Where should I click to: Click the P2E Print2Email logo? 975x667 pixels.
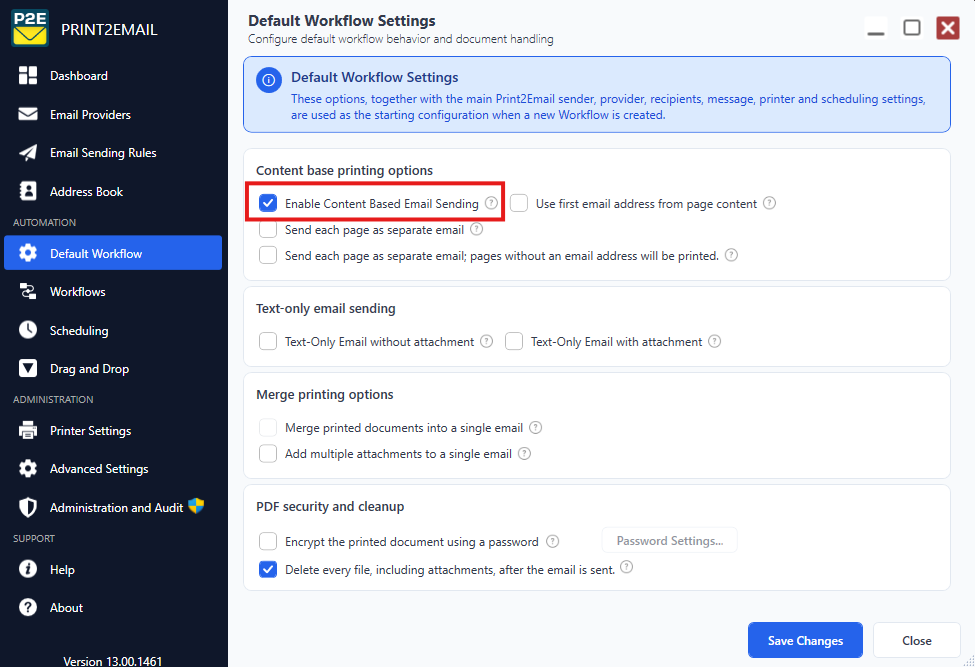[30, 28]
